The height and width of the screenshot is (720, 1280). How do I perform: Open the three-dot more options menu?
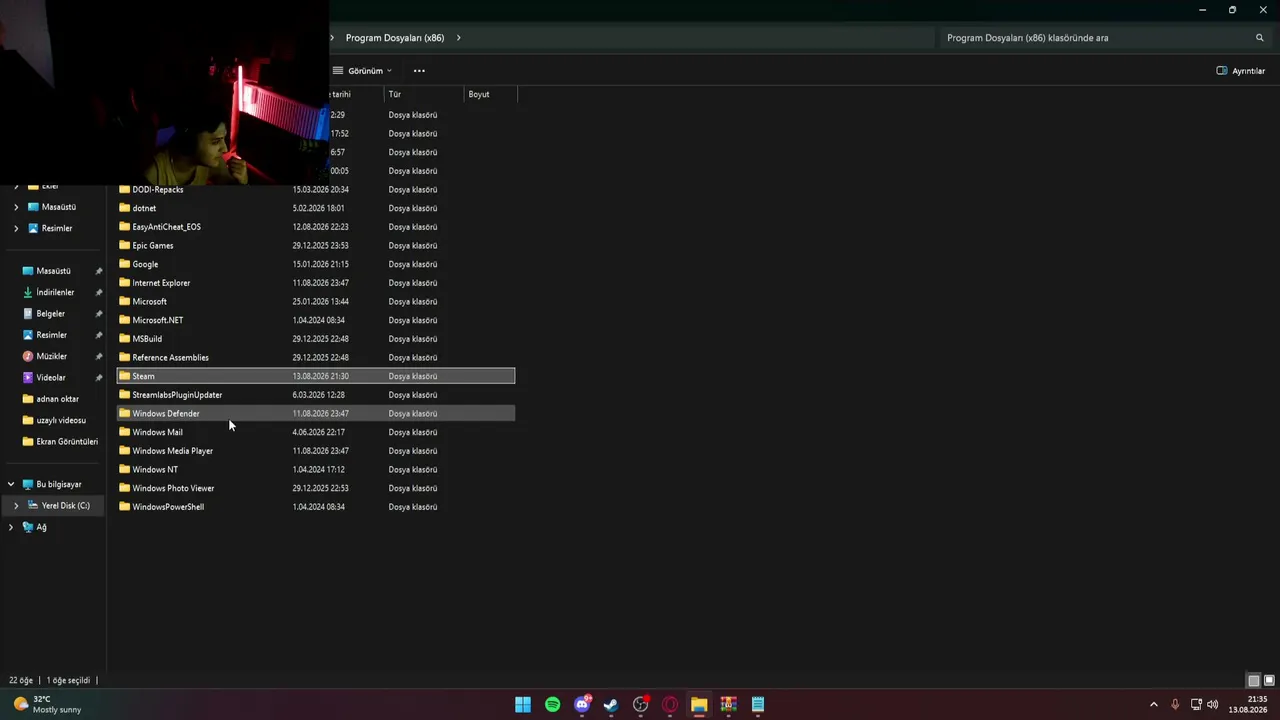click(419, 71)
